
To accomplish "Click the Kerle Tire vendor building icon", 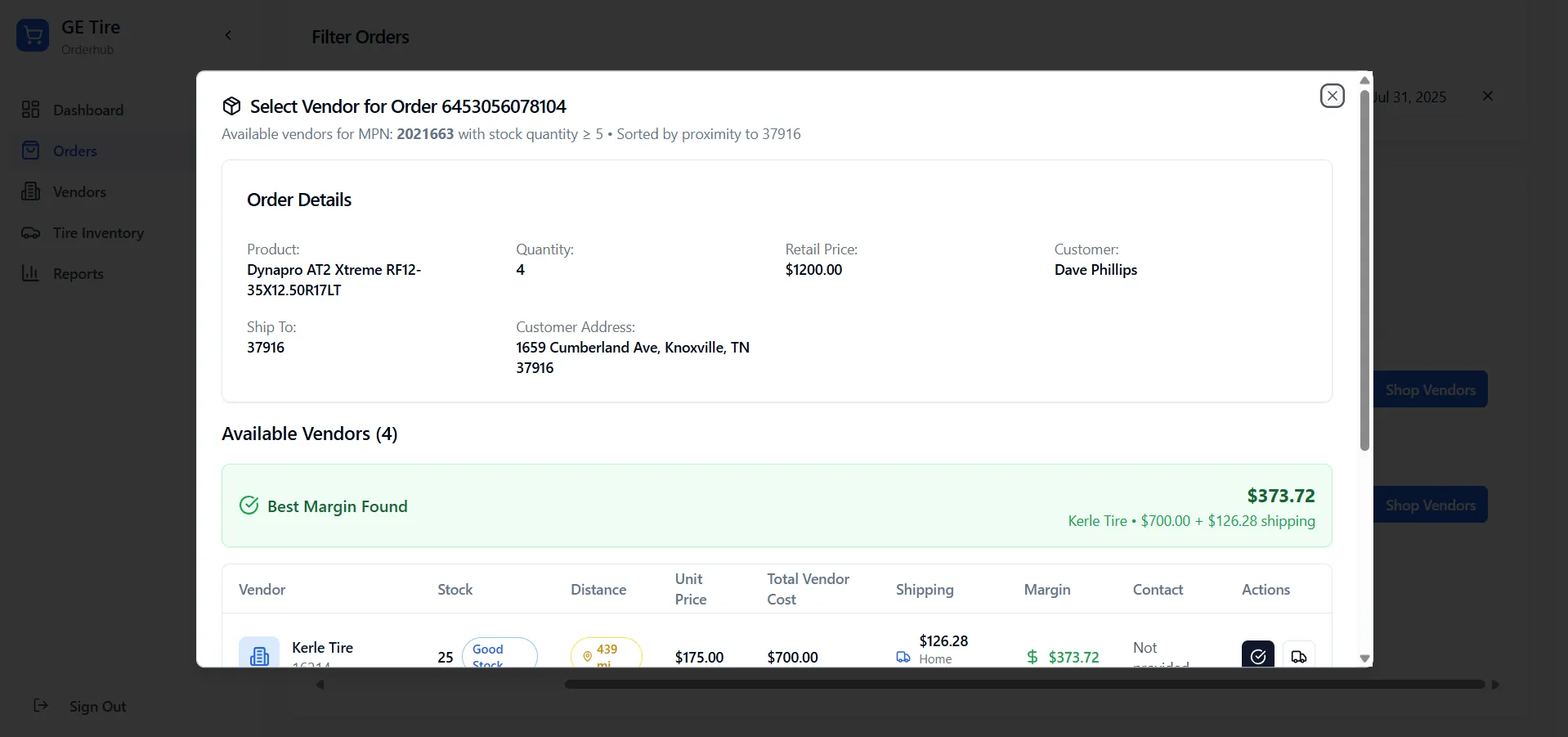I will (x=259, y=653).
